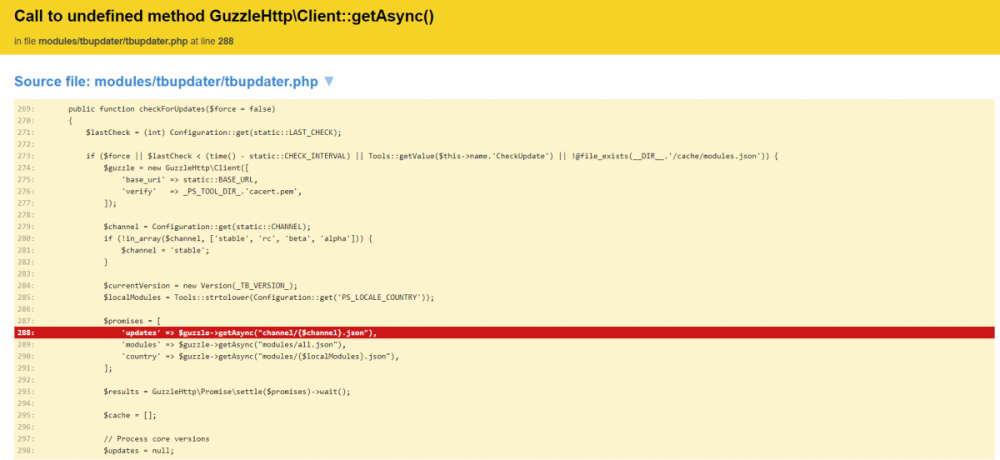Click the 'Source file: modules/tbupdater/tbupdater.php' heading
This screenshot has height=460, width=1000.
tap(166, 81)
